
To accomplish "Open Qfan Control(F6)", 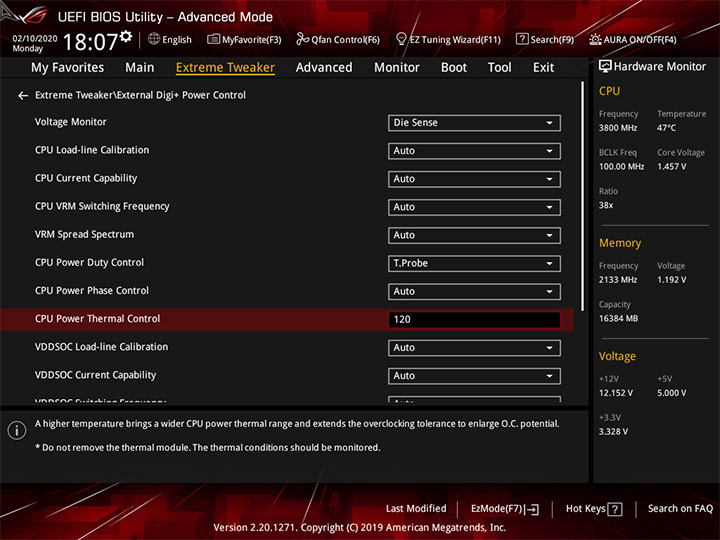I will tap(338, 39).
